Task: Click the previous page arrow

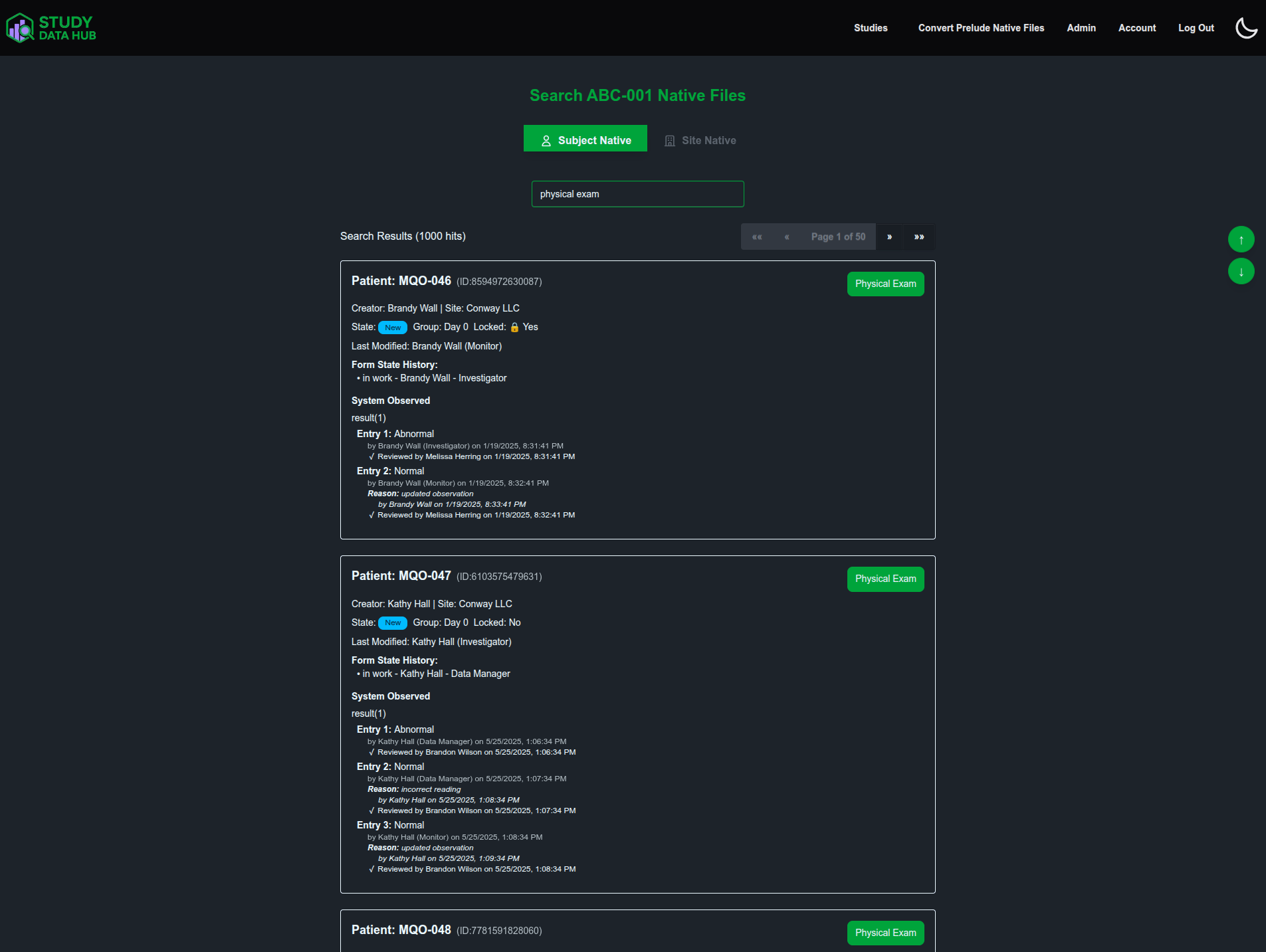Action: click(786, 237)
